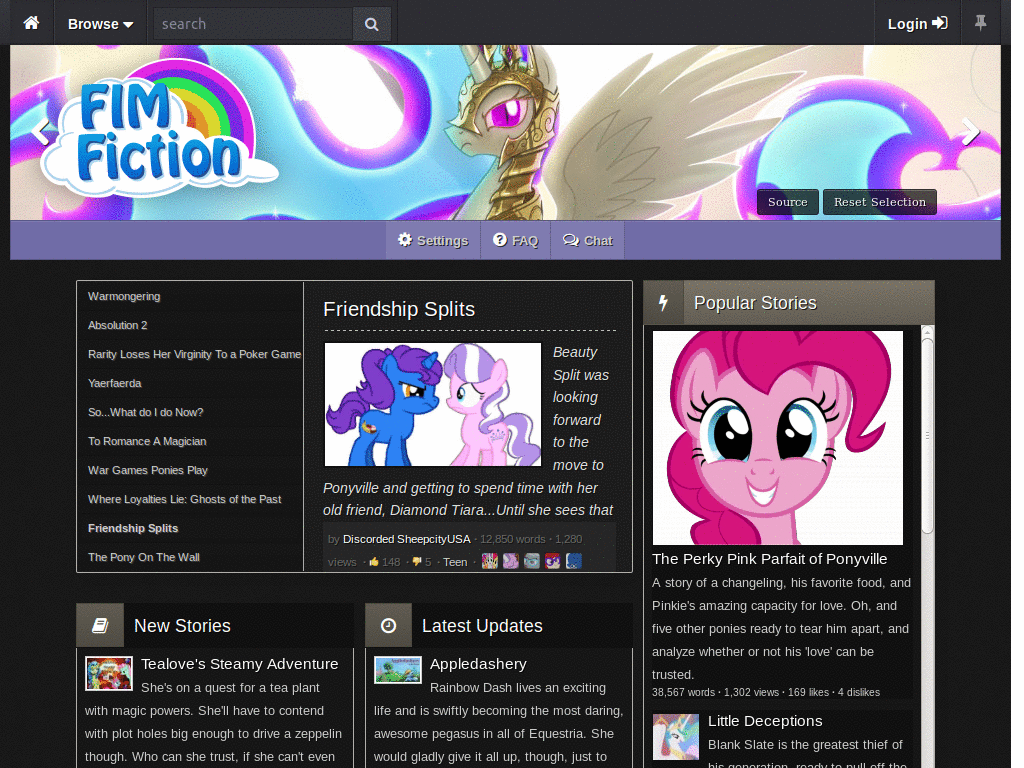Open the FAQ tab

point(515,240)
